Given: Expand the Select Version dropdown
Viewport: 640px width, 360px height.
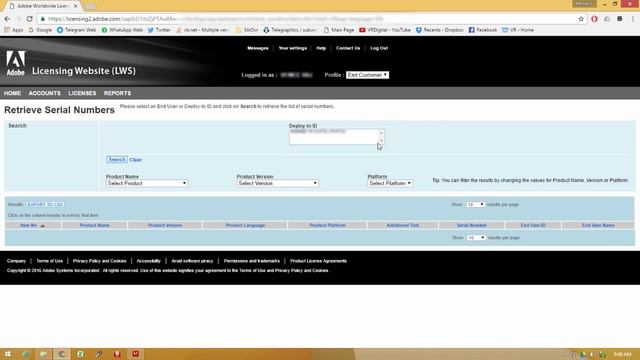Looking at the screenshot, I should [278, 183].
